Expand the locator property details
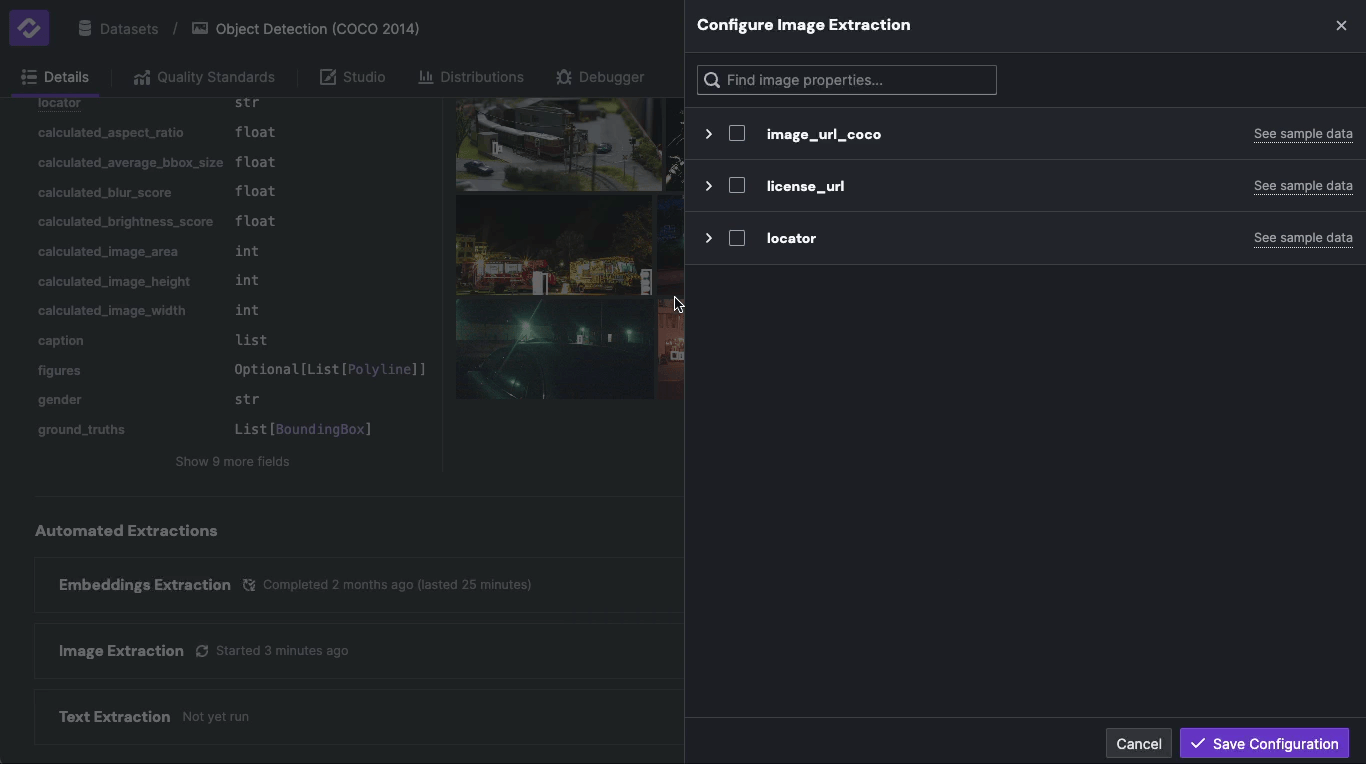1366x764 pixels. click(x=708, y=238)
